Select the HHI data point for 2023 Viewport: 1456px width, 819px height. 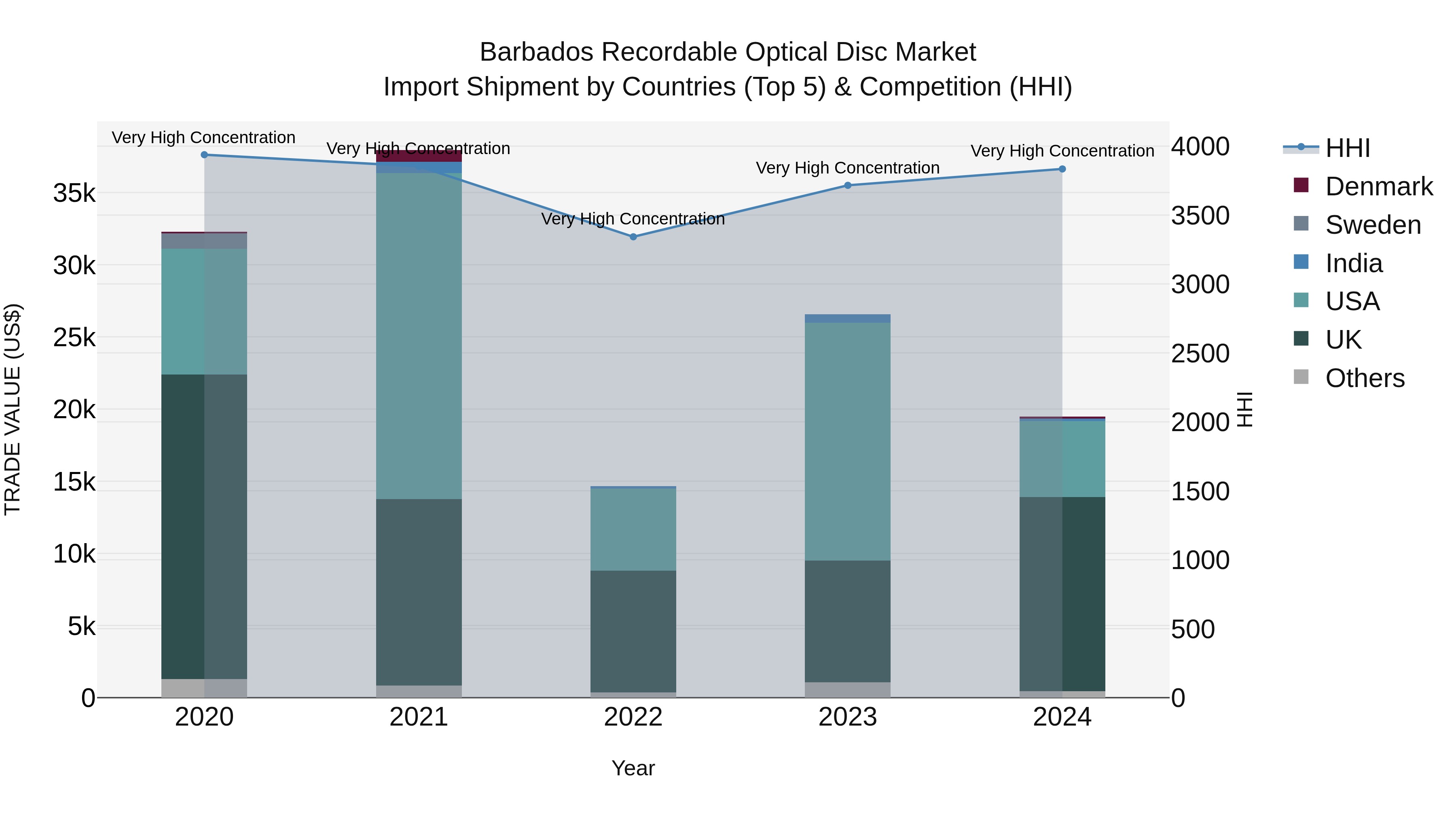(848, 185)
